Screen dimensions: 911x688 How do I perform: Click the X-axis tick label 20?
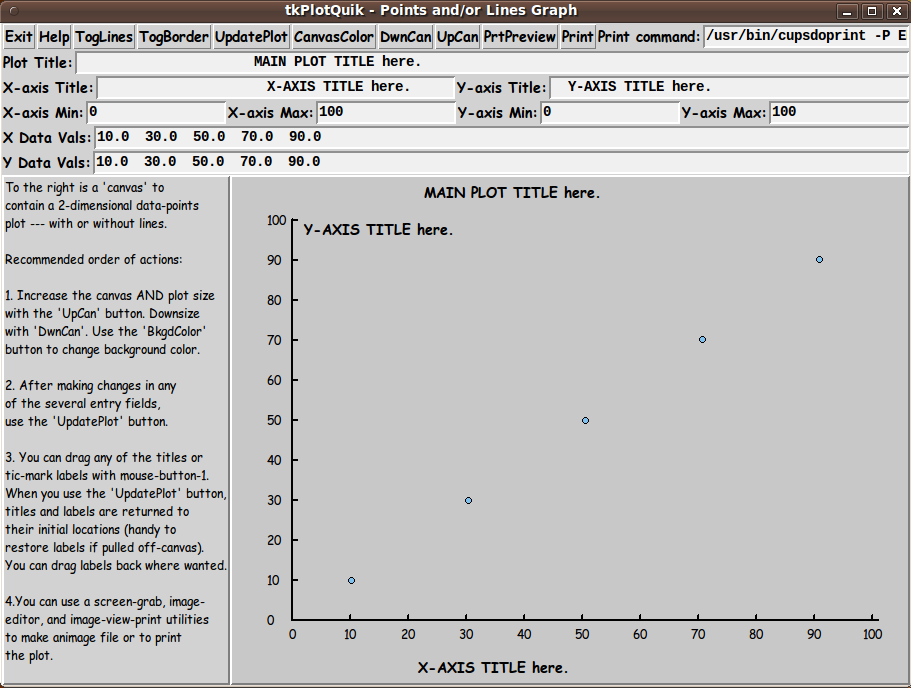[x=408, y=635]
